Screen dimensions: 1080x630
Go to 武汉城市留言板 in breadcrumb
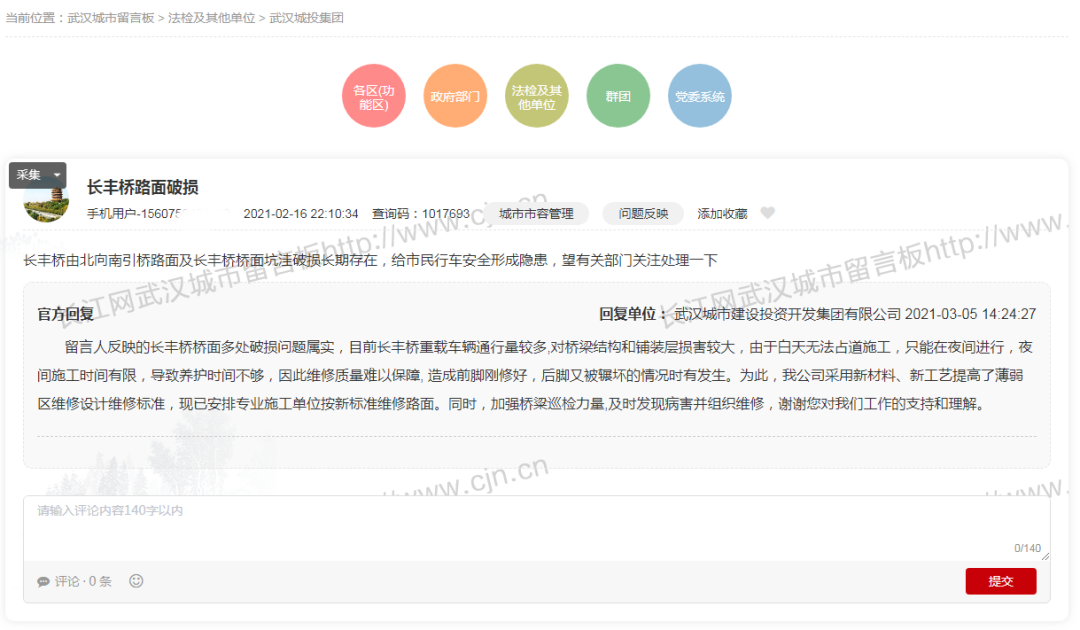111,18
